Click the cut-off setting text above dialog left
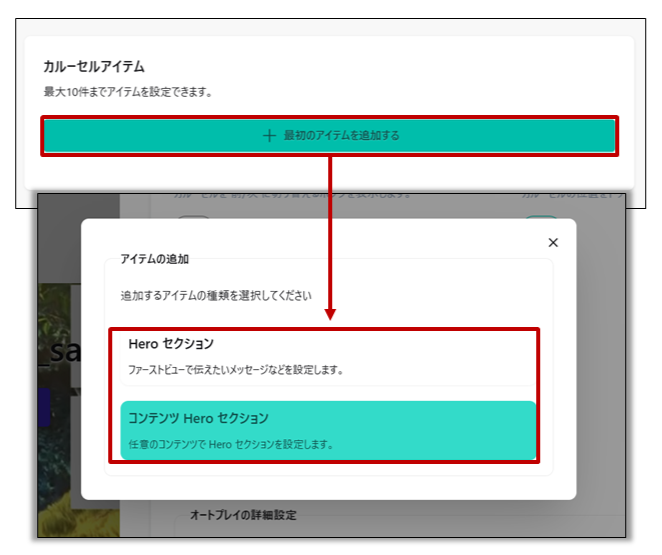 click(290, 195)
